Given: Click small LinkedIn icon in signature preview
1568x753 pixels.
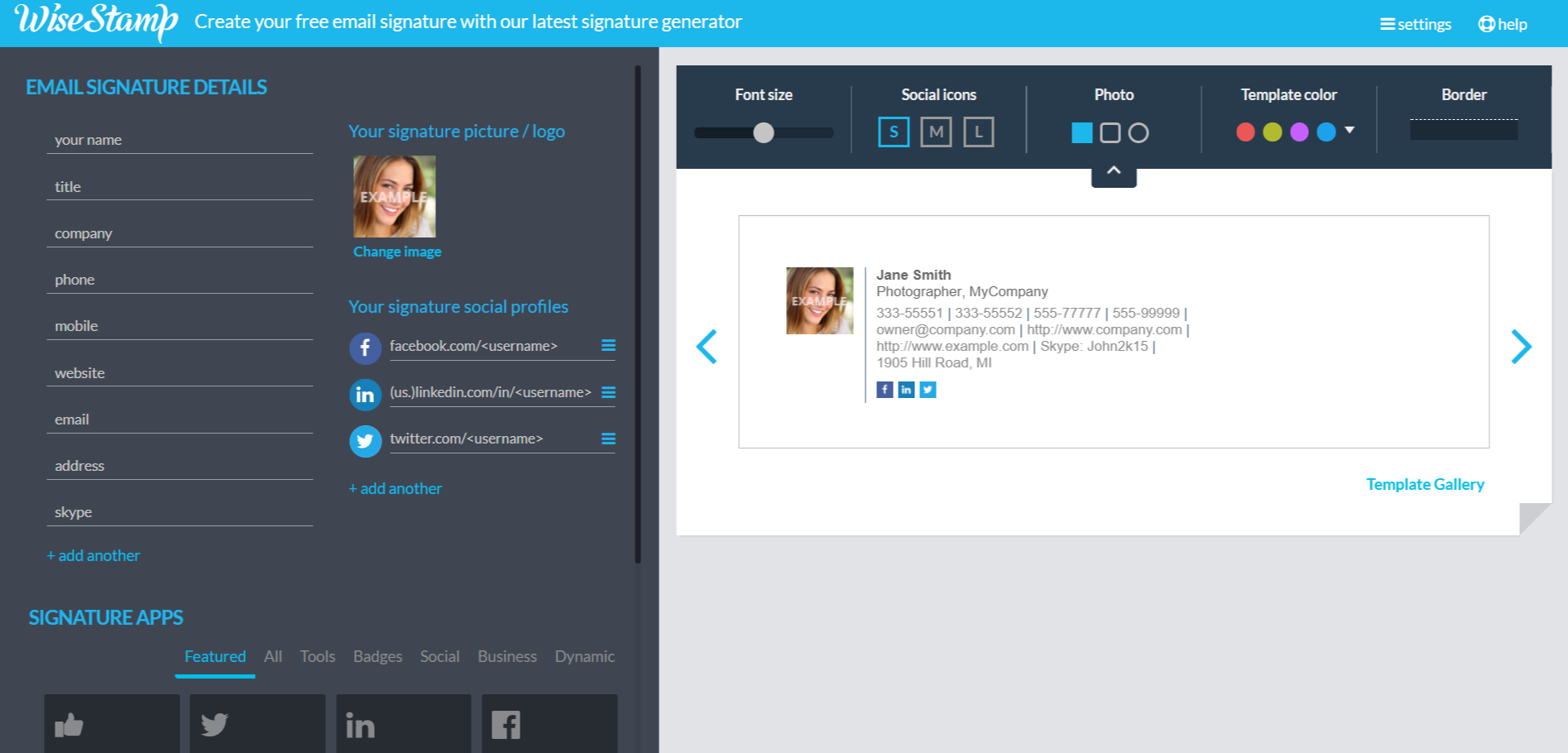Looking at the screenshot, I should tap(906, 390).
